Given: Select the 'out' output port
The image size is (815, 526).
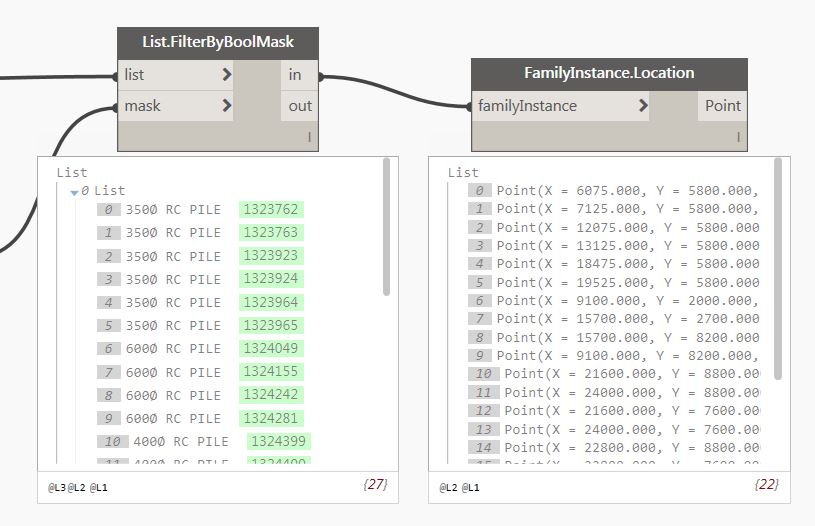Looking at the screenshot, I should (x=299, y=106).
